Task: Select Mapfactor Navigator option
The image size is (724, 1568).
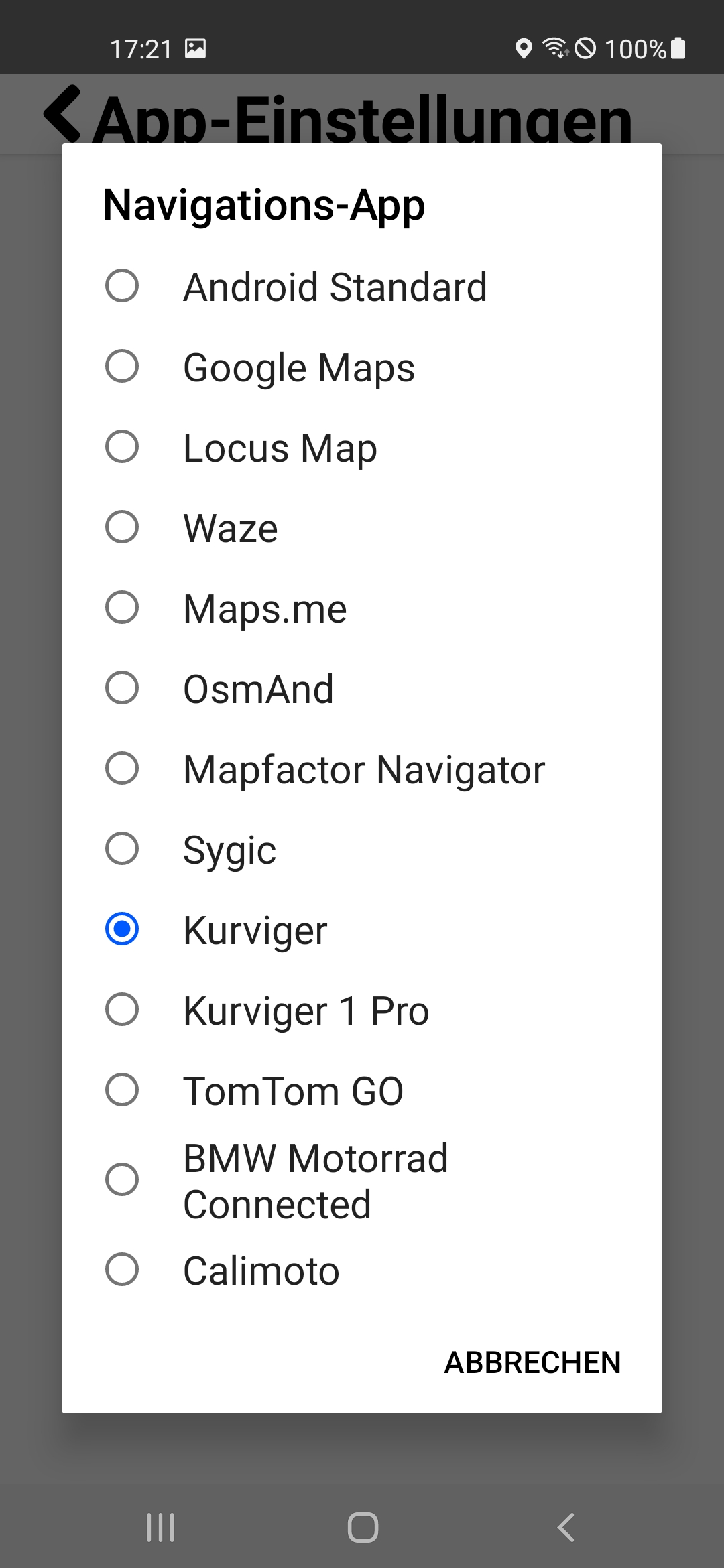Action: 122,769
